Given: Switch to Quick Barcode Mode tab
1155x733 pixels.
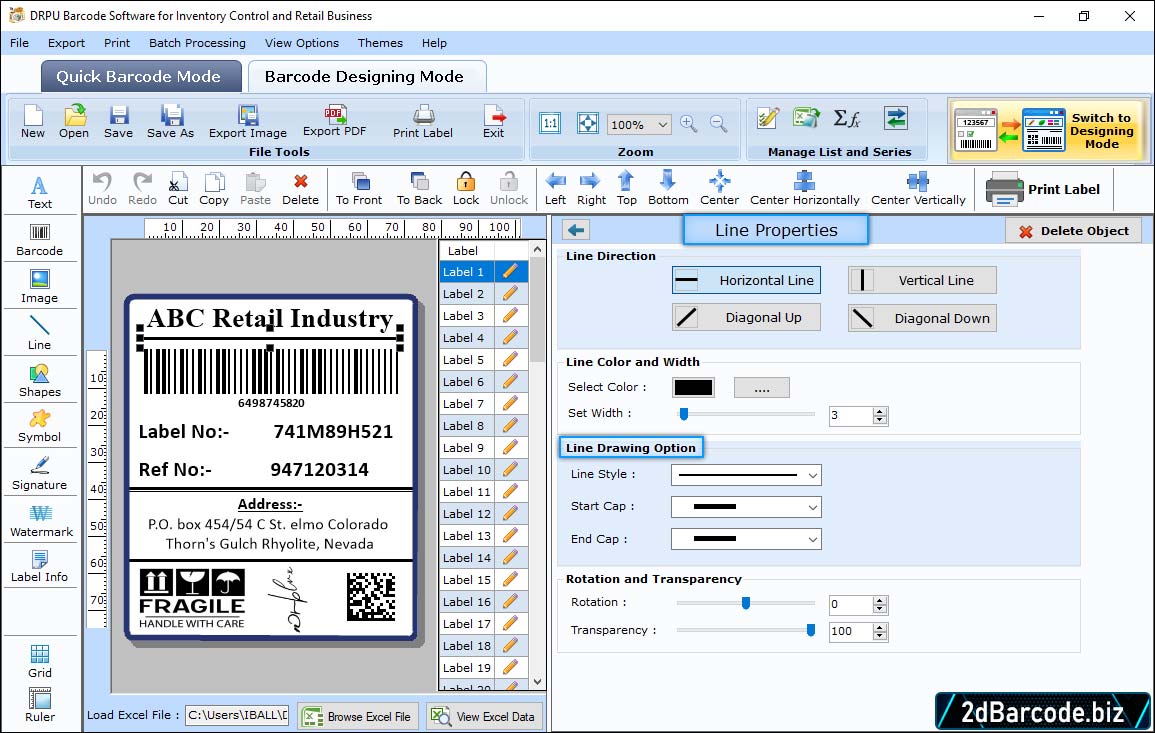Looking at the screenshot, I should click(141, 77).
